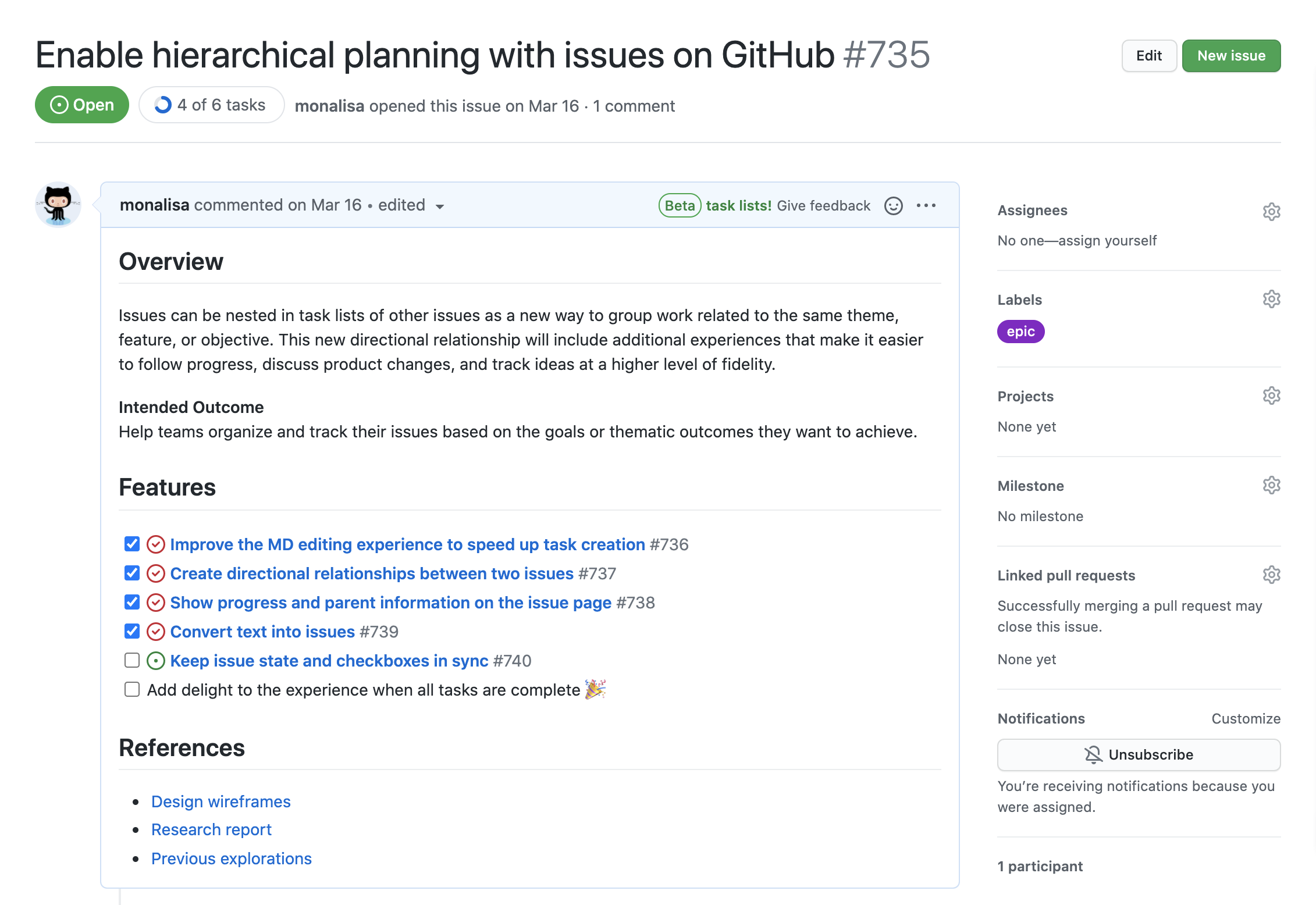The height and width of the screenshot is (905, 1316).
Task: Click the closed-issue icon beside #736
Action: point(155,544)
